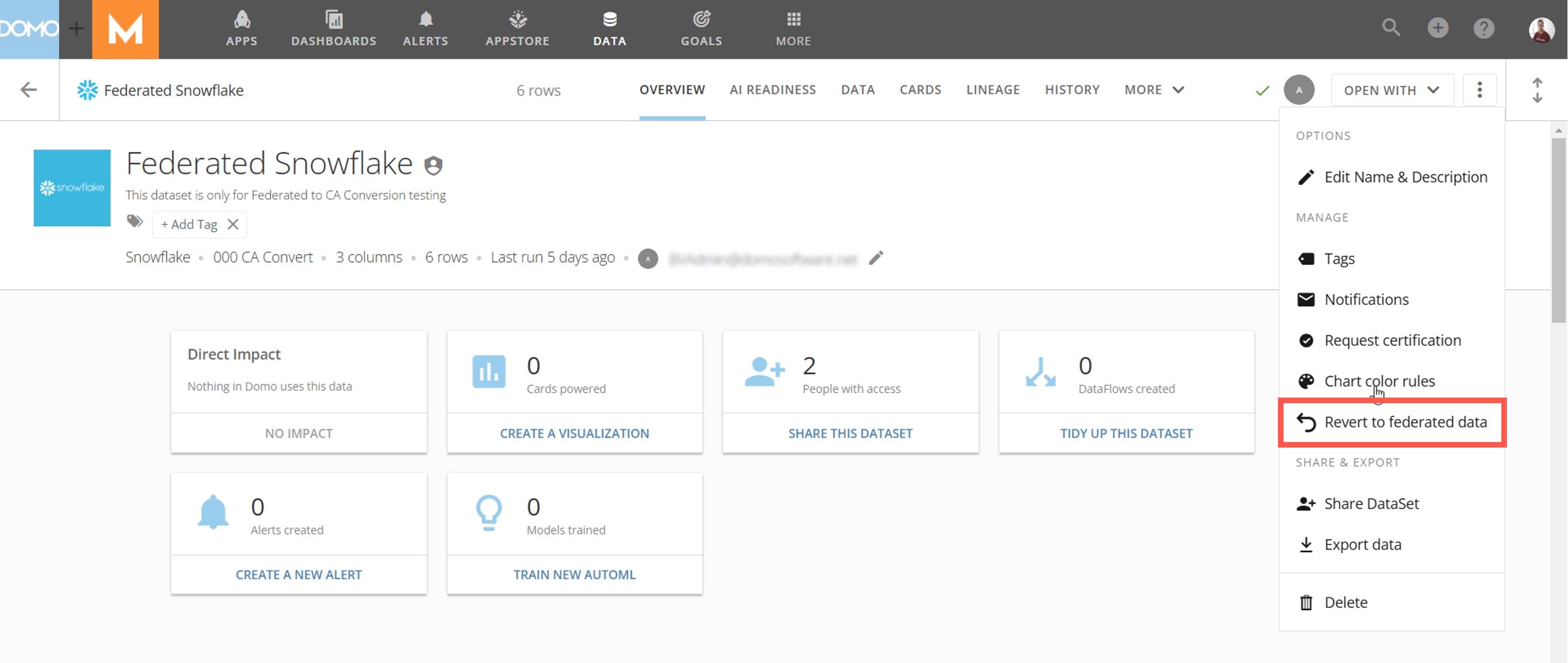Viewport: 1568px width, 663px height.
Task: Click Train New AutoML link
Action: (x=574, y=574)
